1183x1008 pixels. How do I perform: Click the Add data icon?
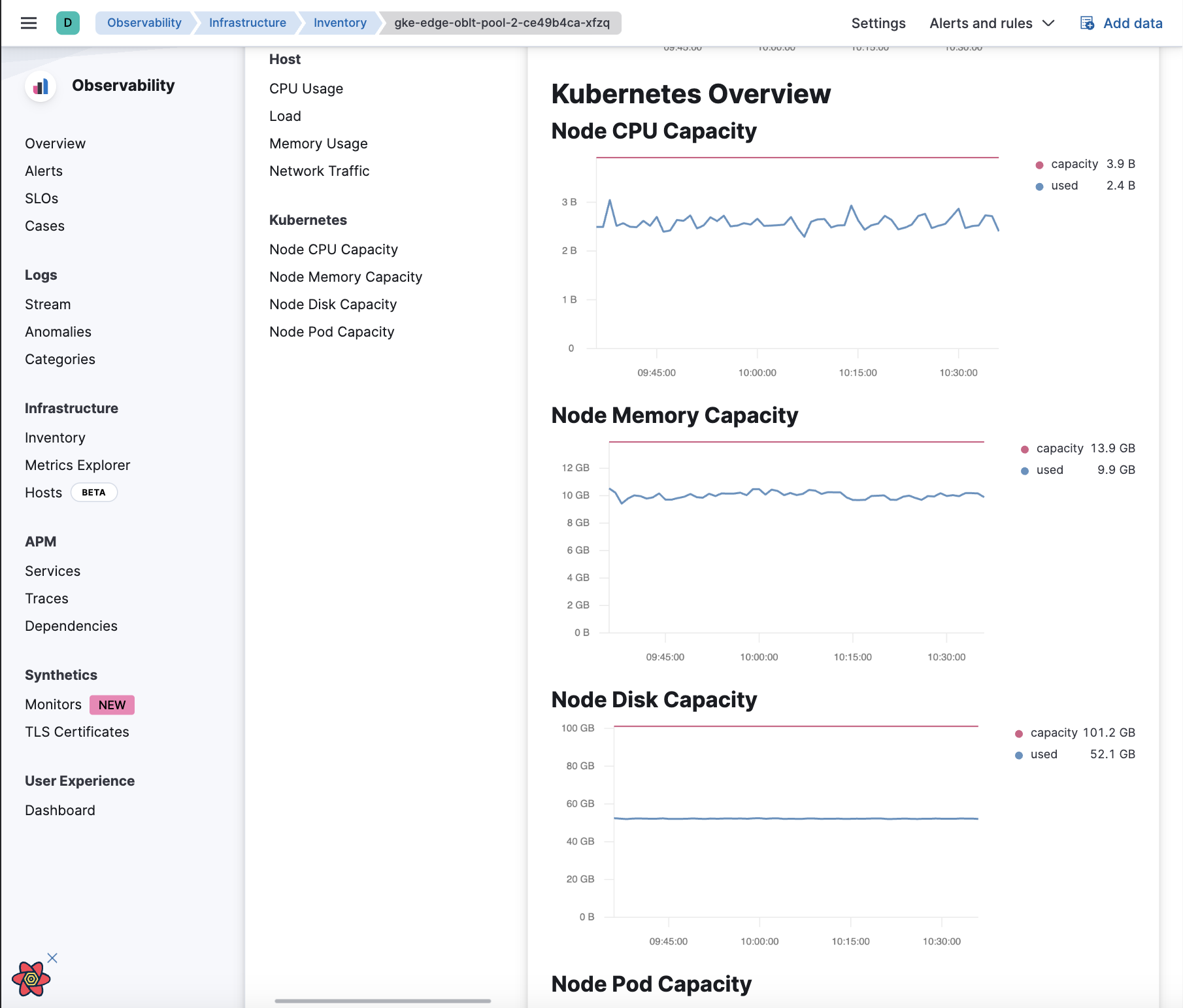(1087, 24)
